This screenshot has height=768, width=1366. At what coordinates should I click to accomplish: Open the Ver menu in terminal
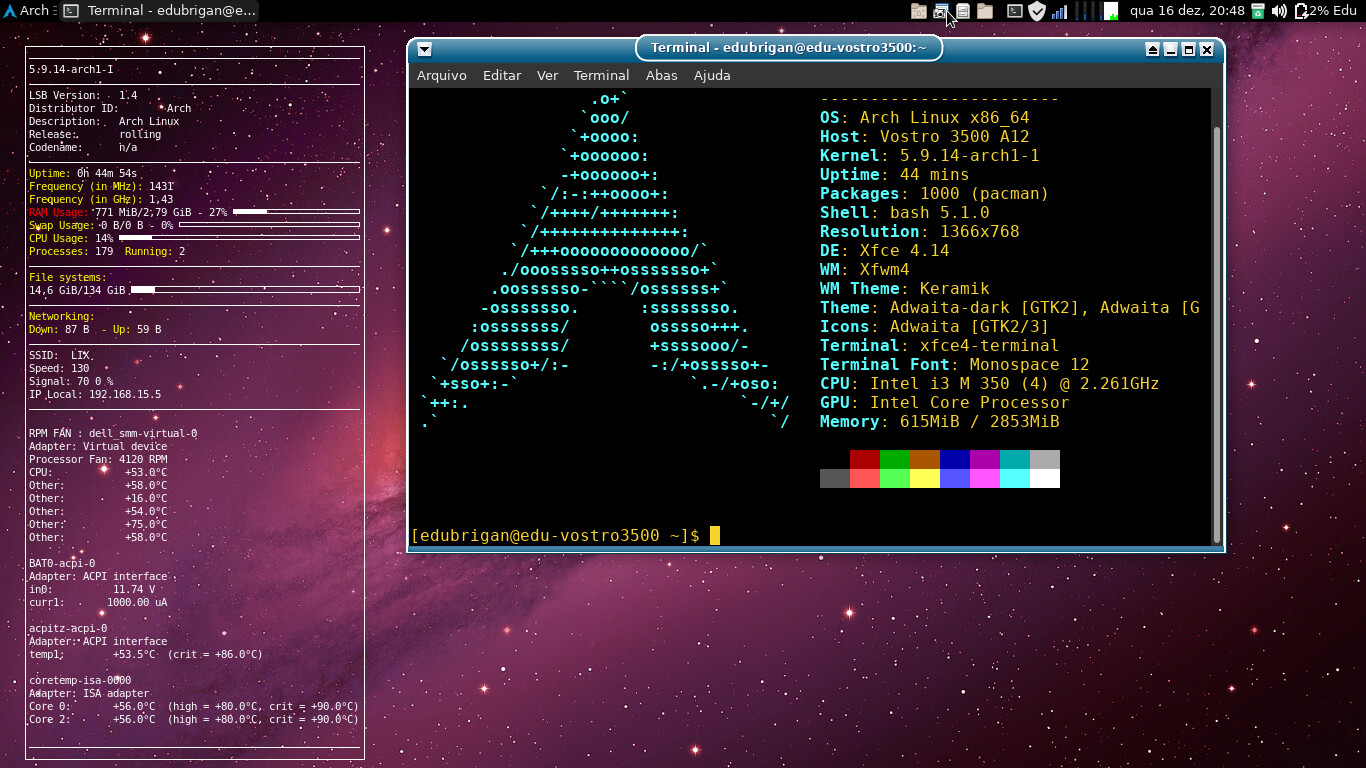[547, 75]
